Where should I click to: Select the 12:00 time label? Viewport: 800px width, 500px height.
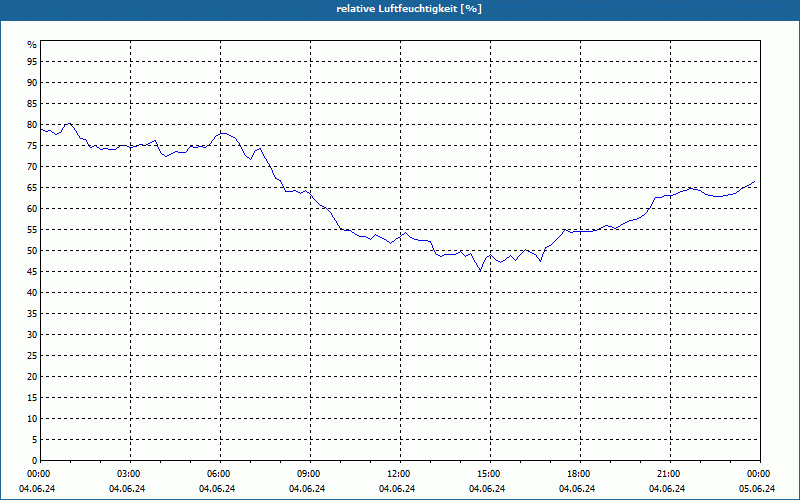click(398, 474)
